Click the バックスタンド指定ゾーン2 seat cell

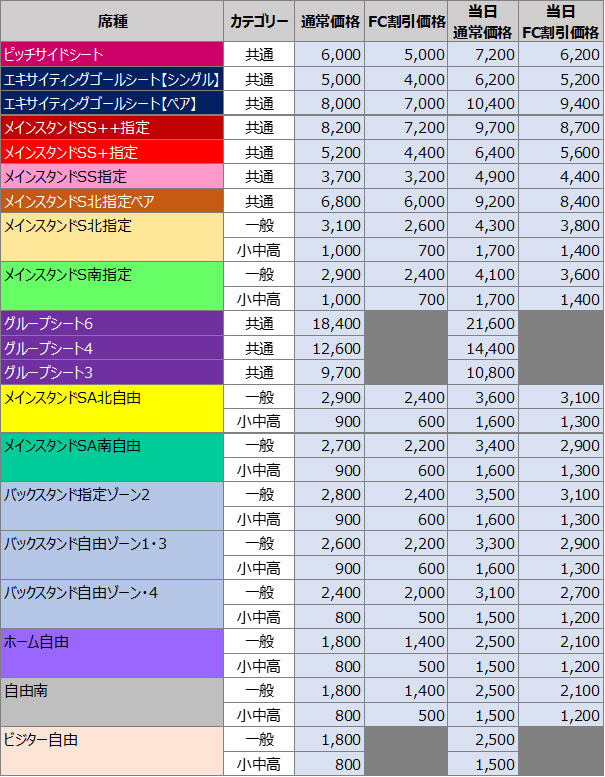click(x=112, y=507)
